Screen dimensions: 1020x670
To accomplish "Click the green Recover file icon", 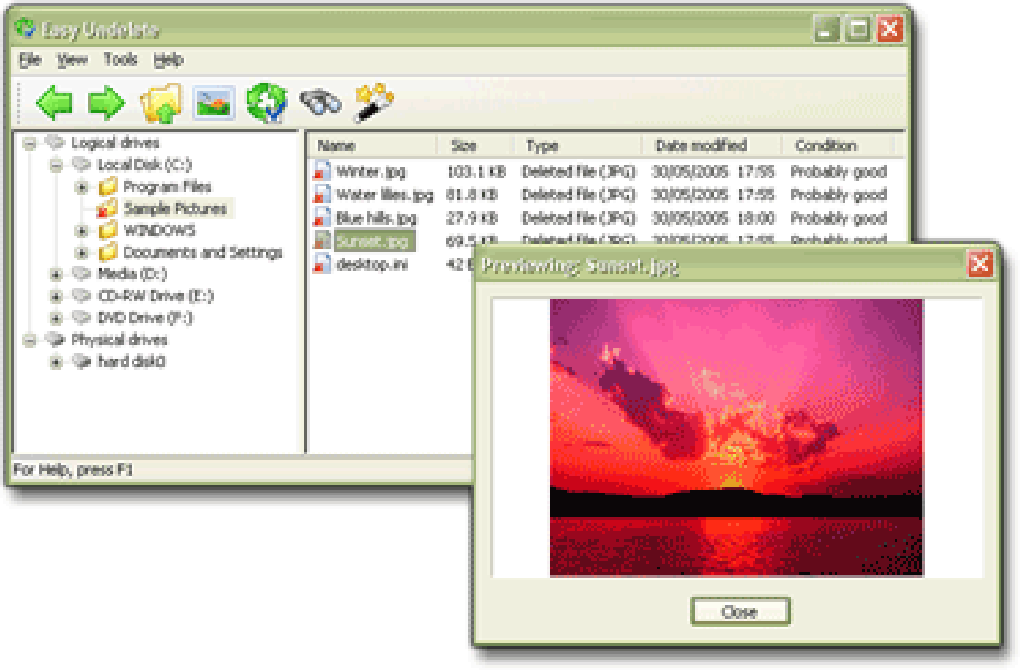I will (266, 102).
